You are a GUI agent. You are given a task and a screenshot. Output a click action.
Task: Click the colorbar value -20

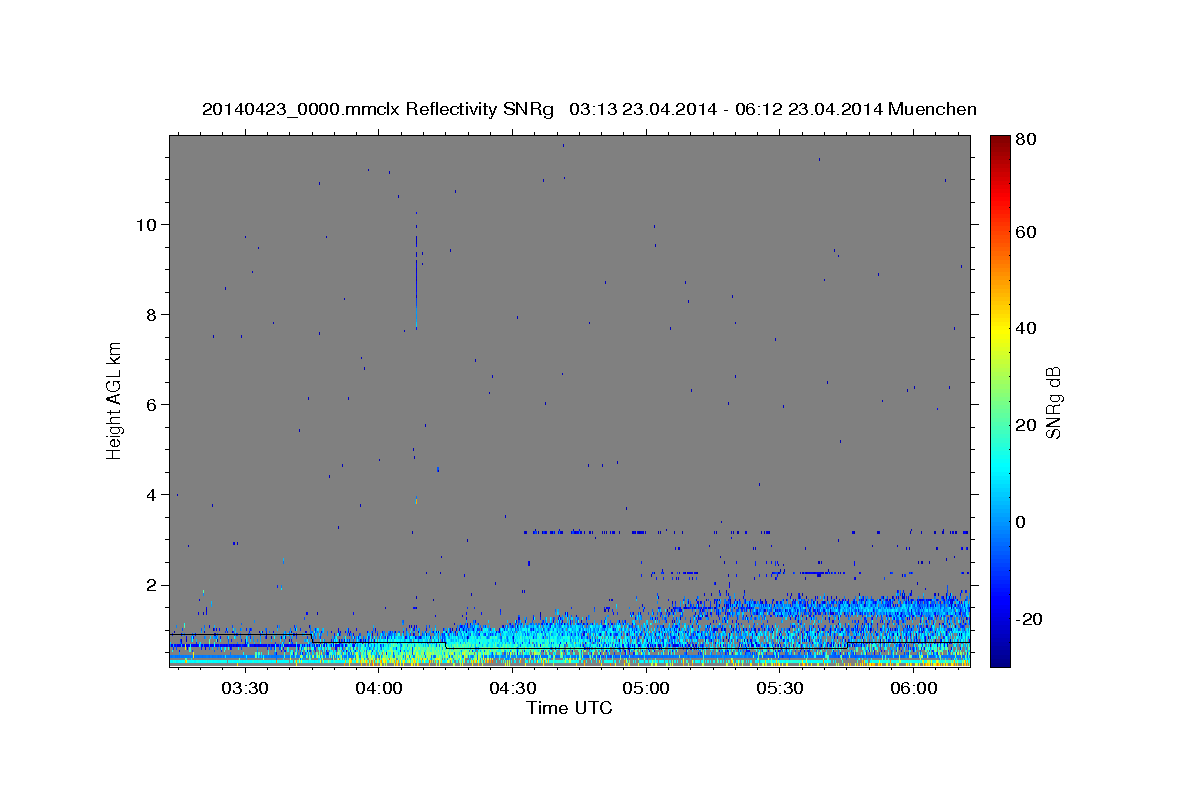pos(1030,619)
